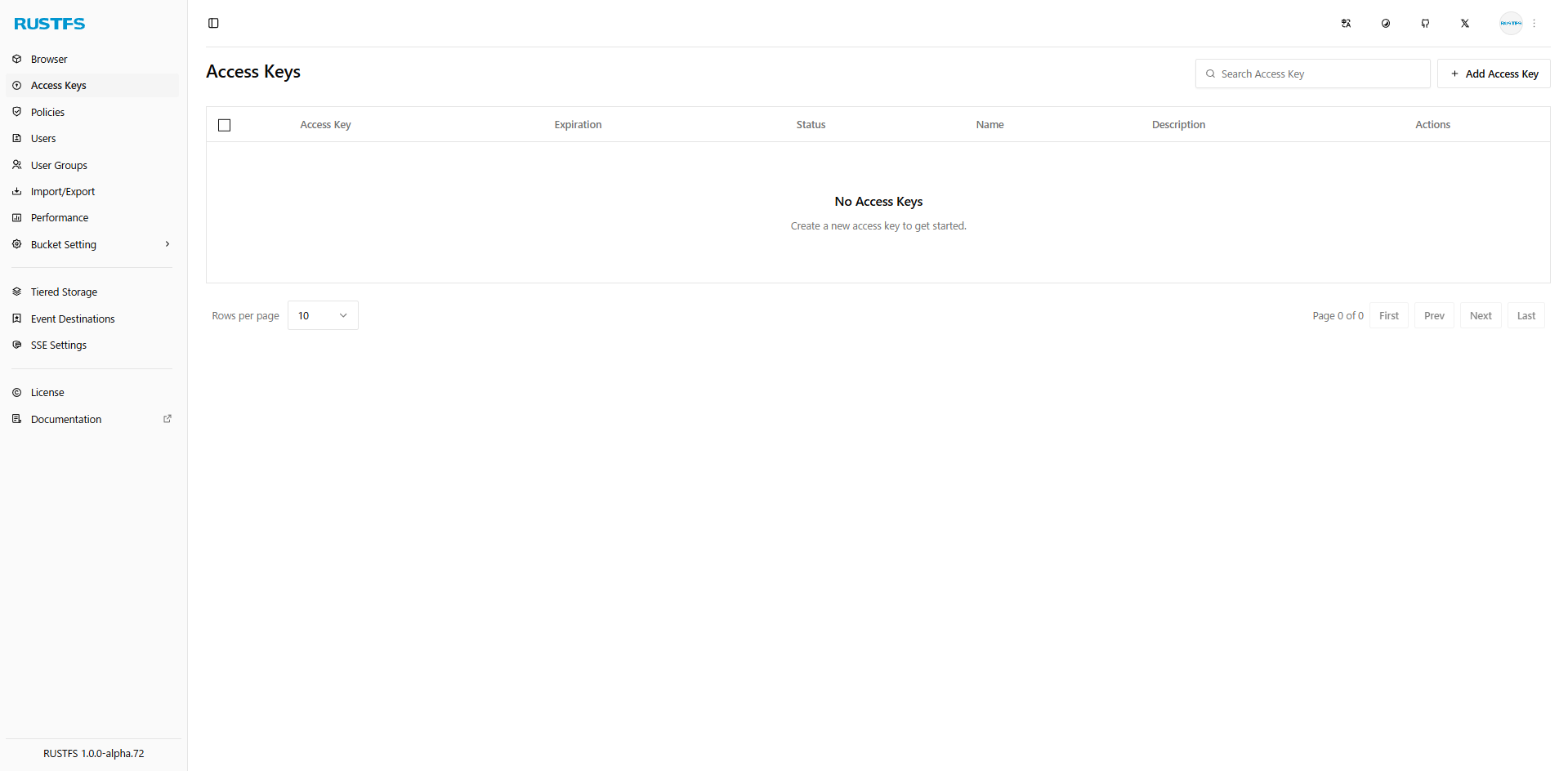Click the RUSTFS logo in the sidebar

click(50, 24)
